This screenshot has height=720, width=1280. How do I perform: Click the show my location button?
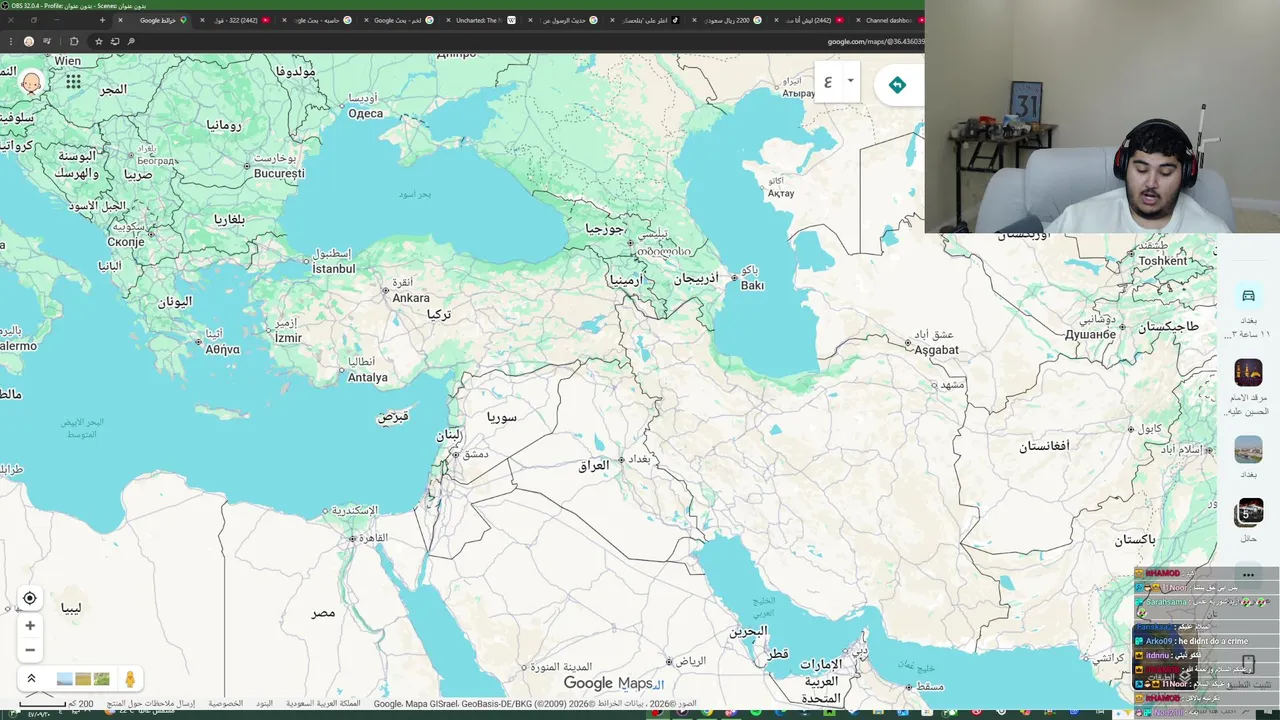click(x=30, y=599)
